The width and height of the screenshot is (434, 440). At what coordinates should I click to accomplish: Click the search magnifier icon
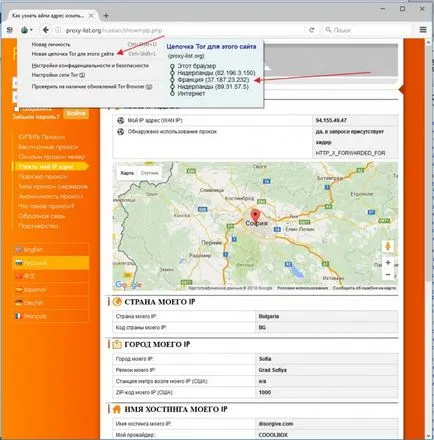(328, 30)
